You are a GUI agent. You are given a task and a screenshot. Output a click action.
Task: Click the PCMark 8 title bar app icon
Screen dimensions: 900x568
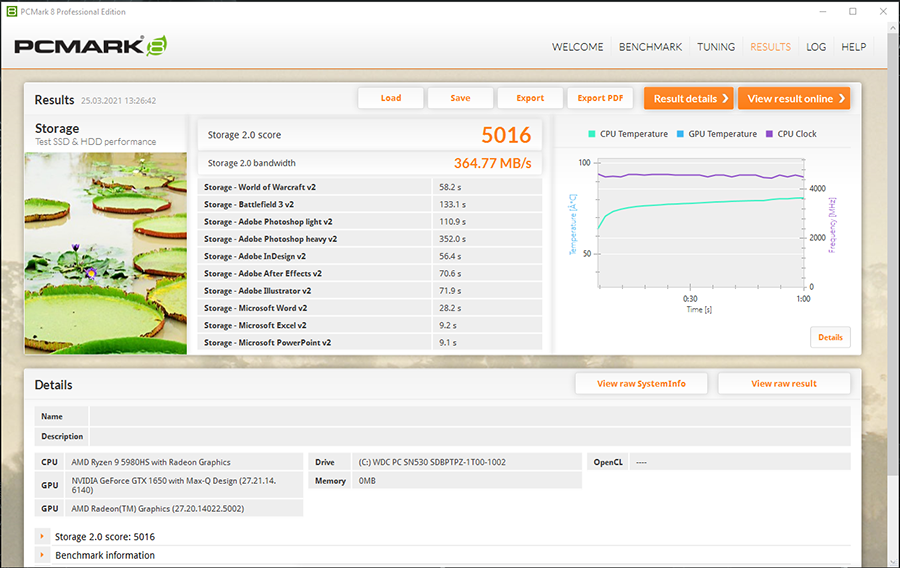click(11, 11)
